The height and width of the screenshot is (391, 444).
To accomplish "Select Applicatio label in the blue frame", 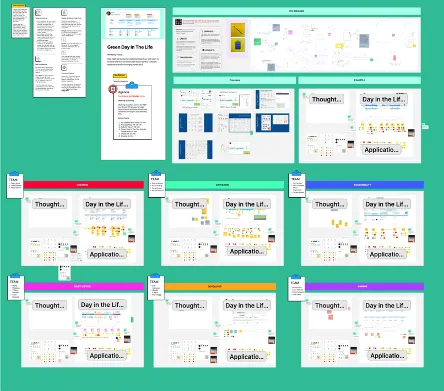I will [x=387, y=254].
